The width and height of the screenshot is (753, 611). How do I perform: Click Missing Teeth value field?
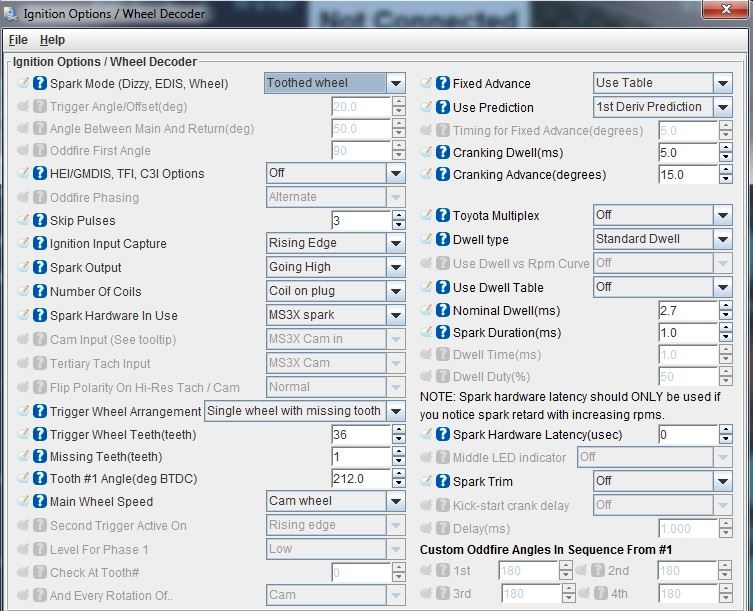(361, 456)
